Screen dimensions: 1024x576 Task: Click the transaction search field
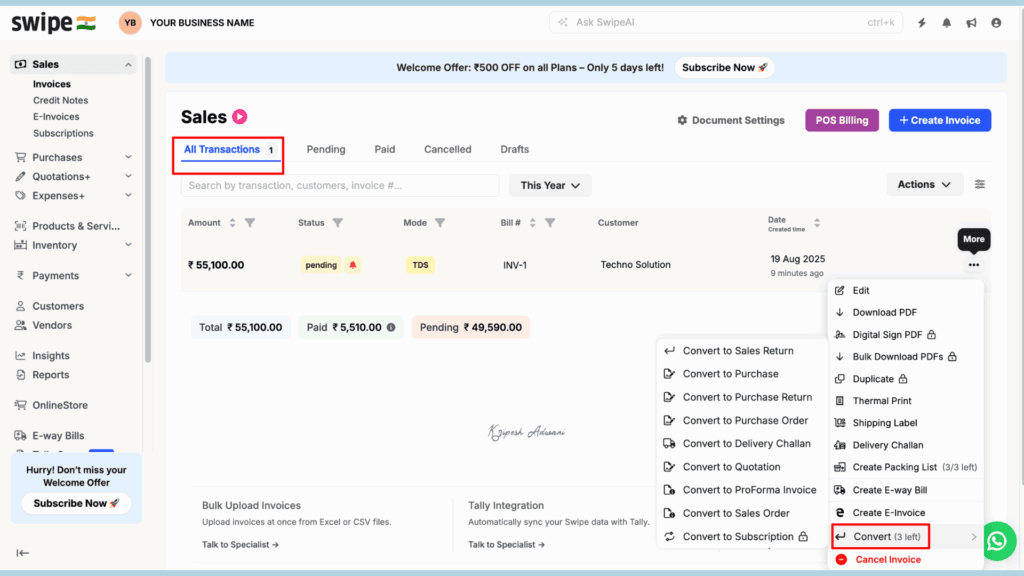click(339, 185)
